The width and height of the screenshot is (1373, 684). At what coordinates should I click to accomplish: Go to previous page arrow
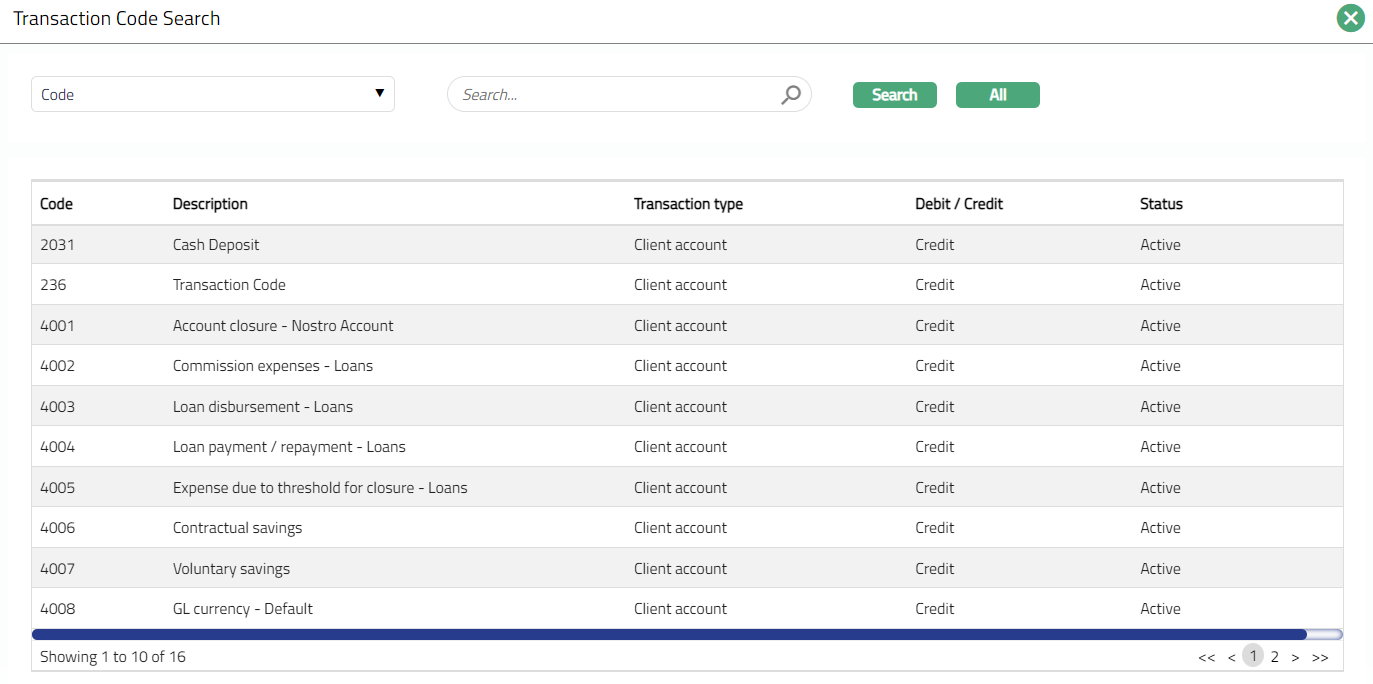[1231, 657]
